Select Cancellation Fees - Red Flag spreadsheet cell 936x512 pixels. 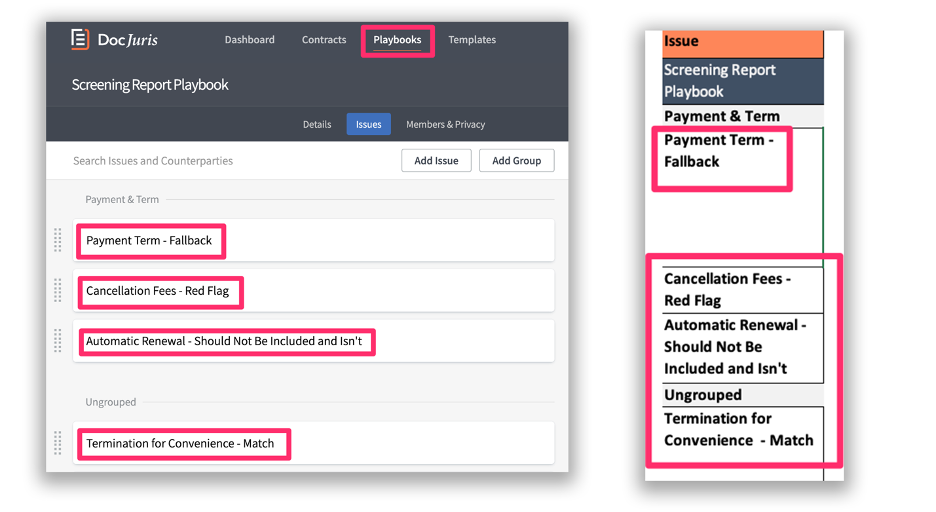coord(743,289)
